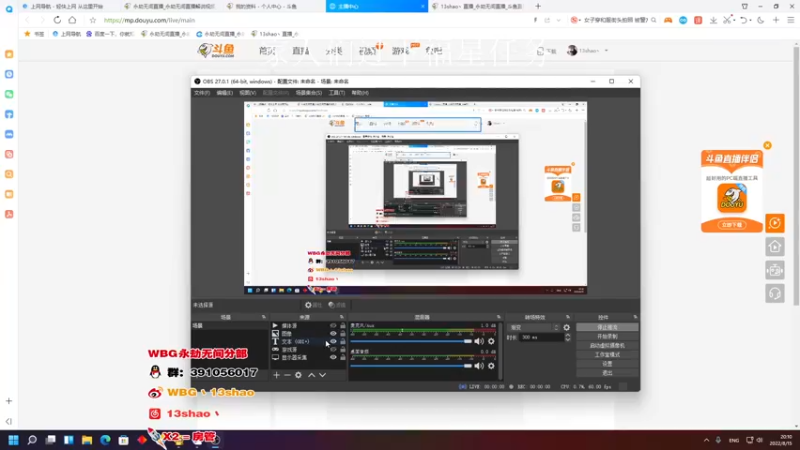The width and height of the screenshot is (800, 450).
Task: Click the second mixer channel volume slider
Action: [411, 366]
